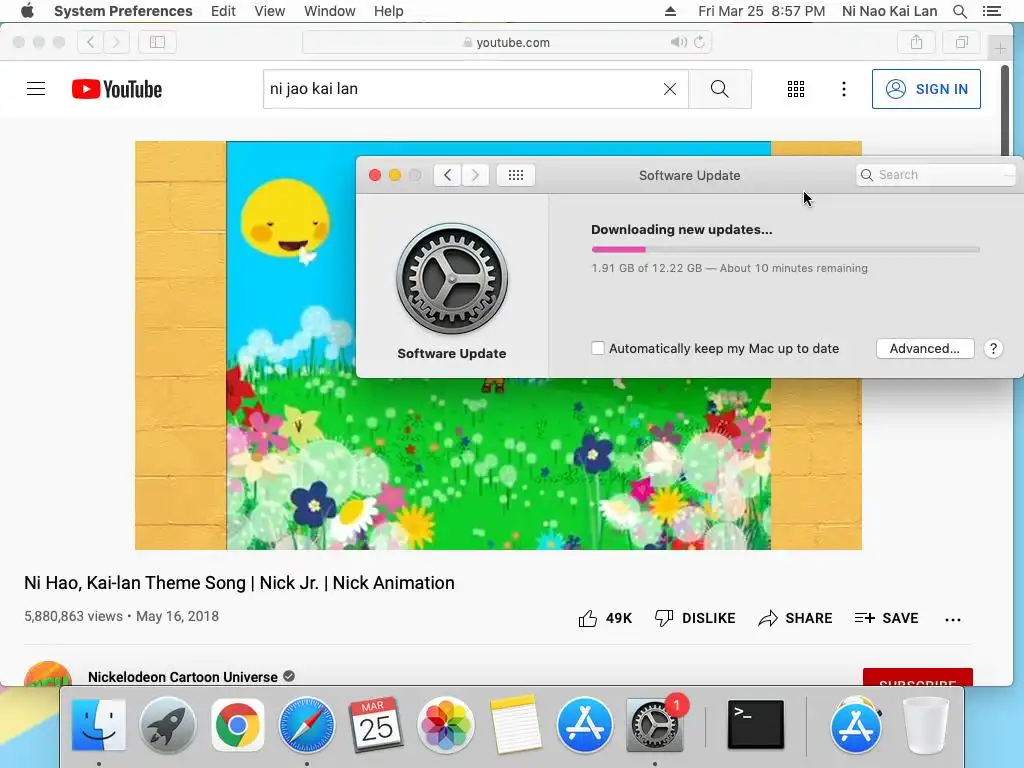
Task: Run YouTube search with magnifier button
Action: point(720,89)
